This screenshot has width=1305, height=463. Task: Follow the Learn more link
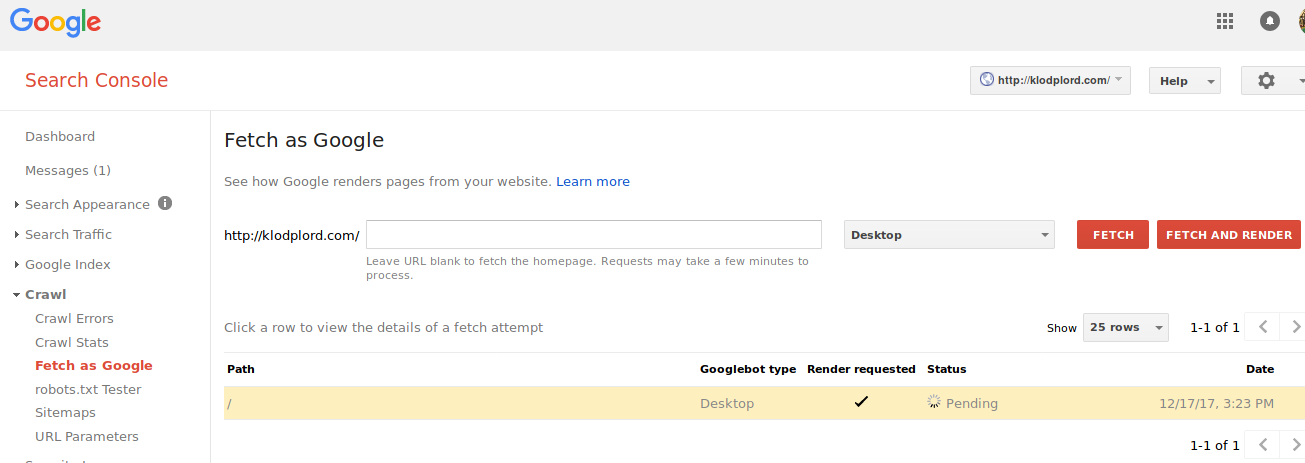point(593,181)
